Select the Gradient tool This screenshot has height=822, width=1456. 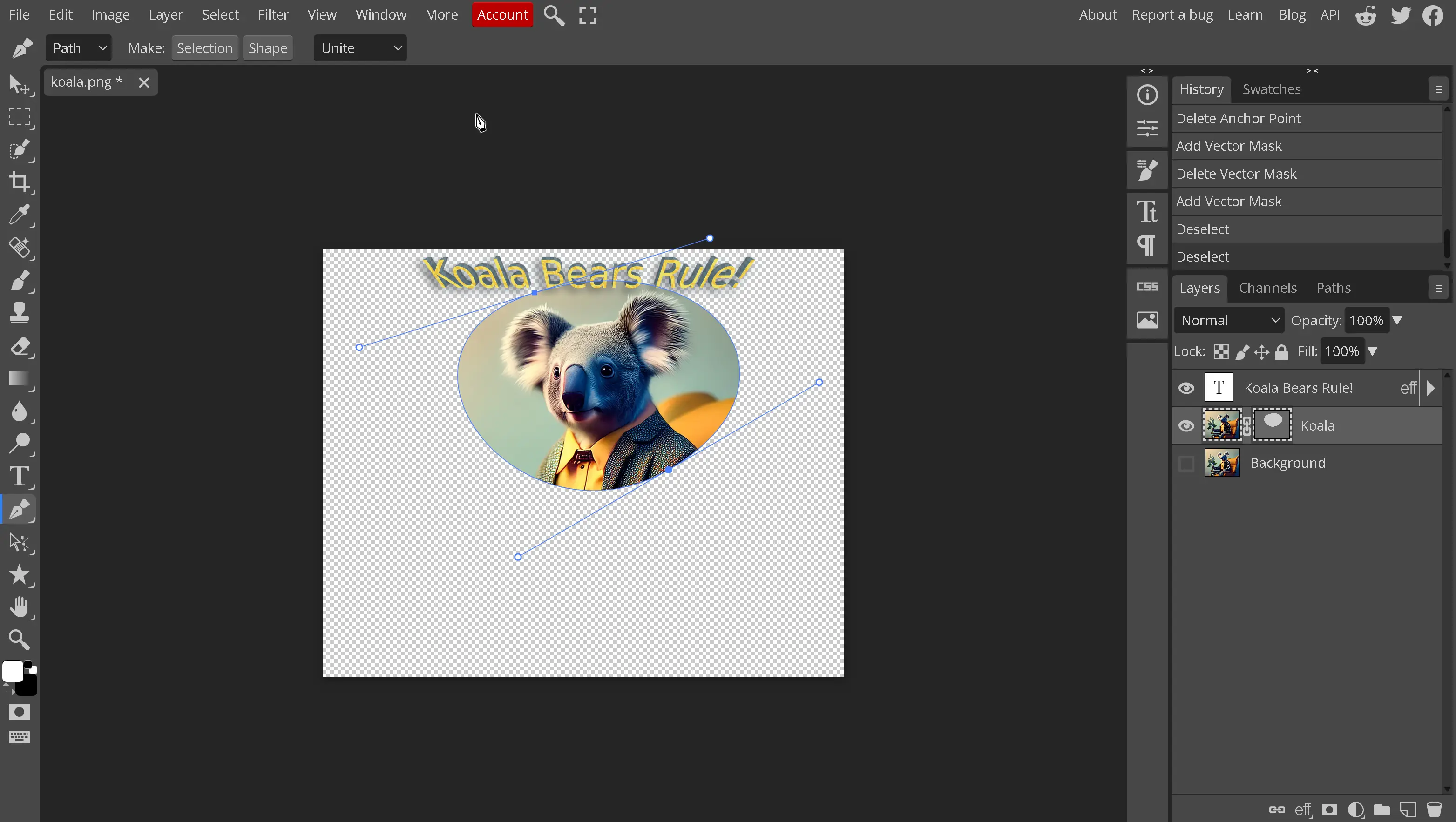pyautogui.click(x=19, y=378)
